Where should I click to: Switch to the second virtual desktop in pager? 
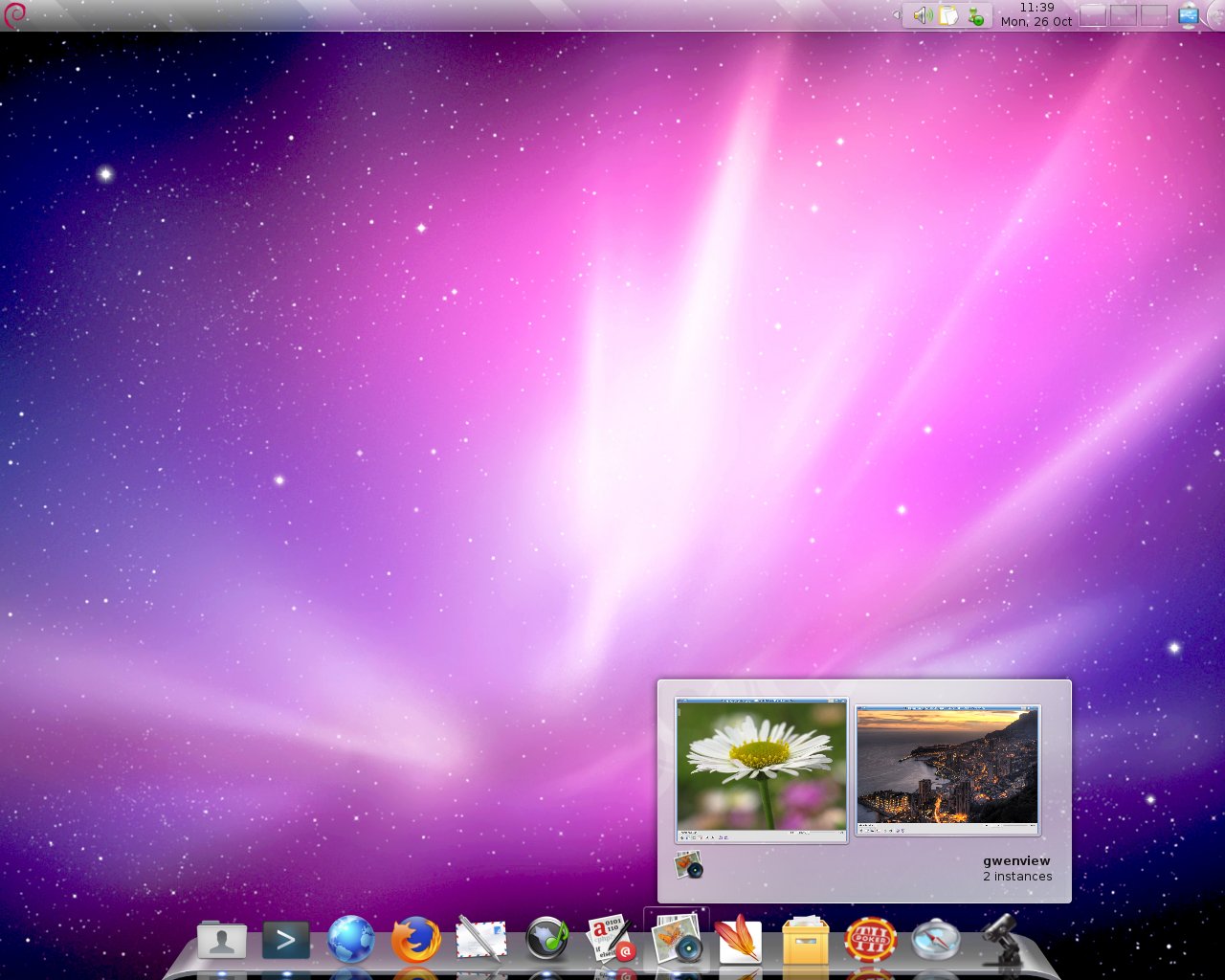(1123, 15)
